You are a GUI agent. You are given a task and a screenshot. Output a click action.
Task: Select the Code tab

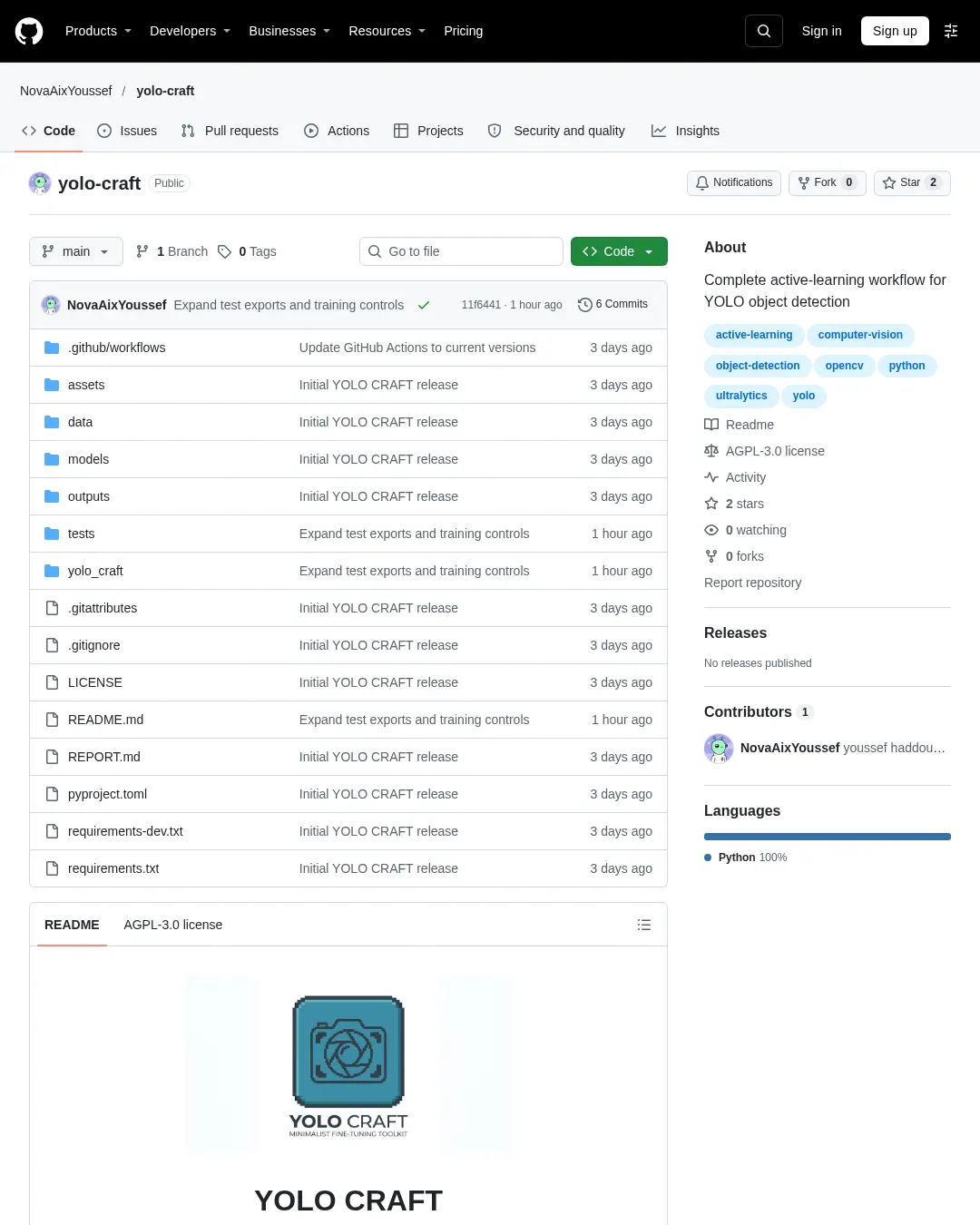pyautogui.click(x=48, y=131)
